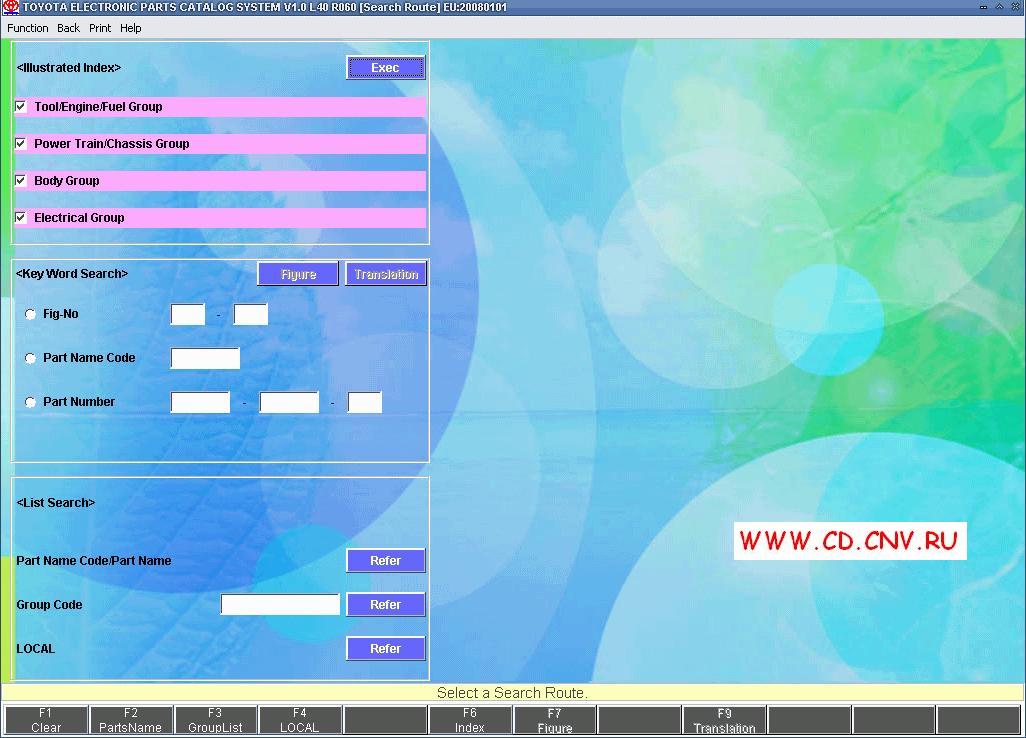This screenshot has height=738, width=1026.
Task: Maximize the parts catalog window
Action: [x=1000, y=7]
